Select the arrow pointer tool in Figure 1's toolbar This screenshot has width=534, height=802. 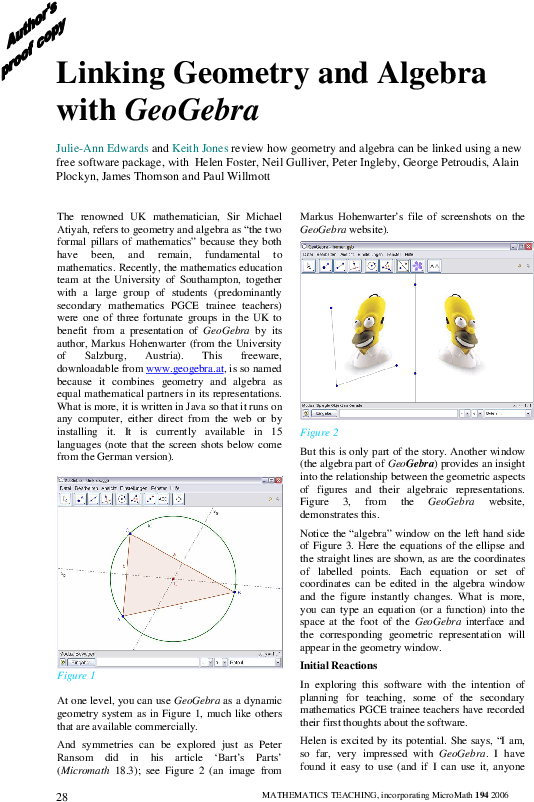65,499
